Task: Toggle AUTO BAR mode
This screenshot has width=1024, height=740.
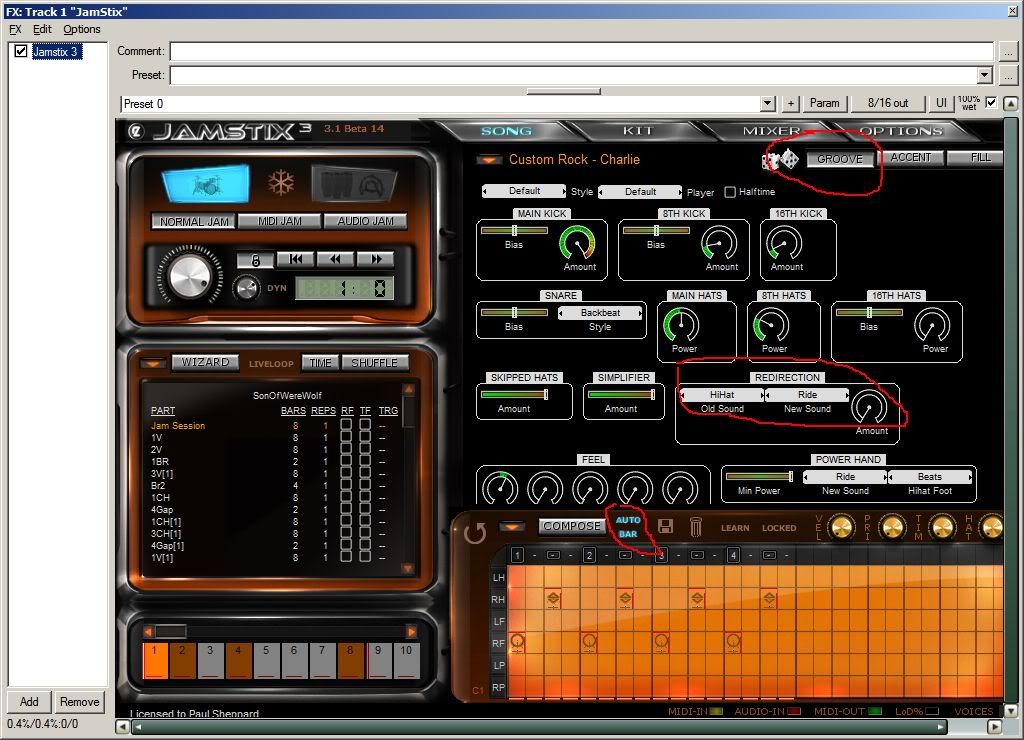Action: 628,527
